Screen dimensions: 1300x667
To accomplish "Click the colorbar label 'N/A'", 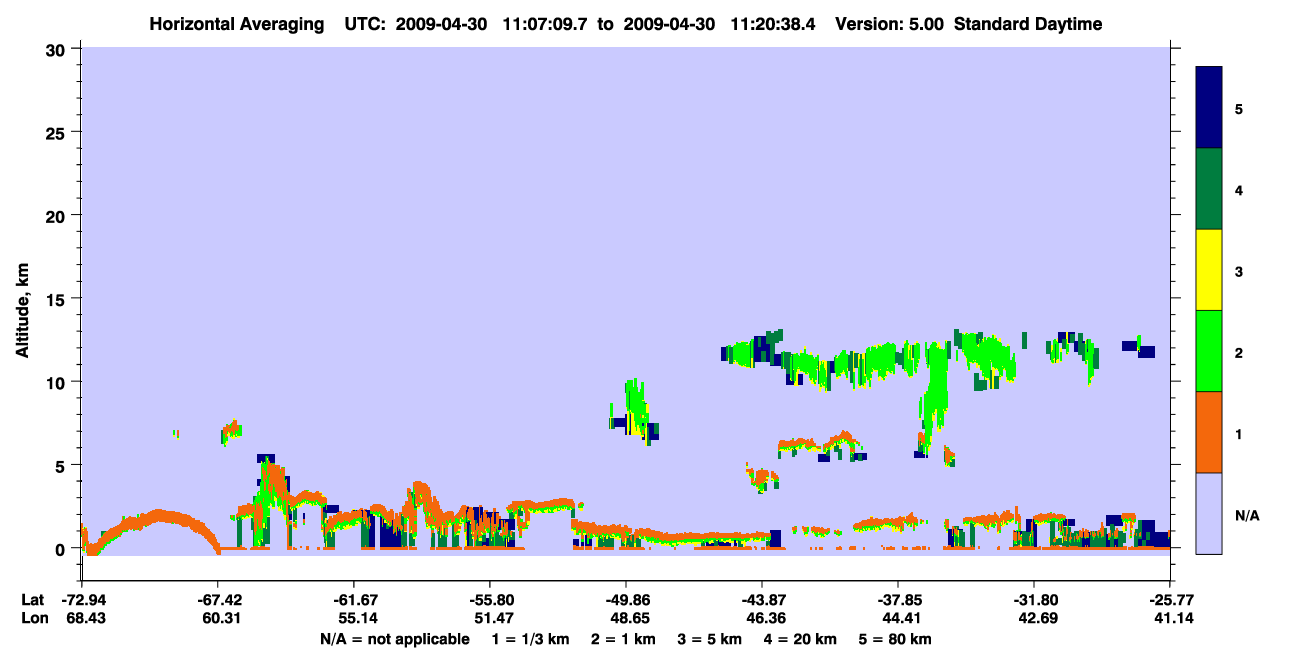I will tap(1246, 516).
